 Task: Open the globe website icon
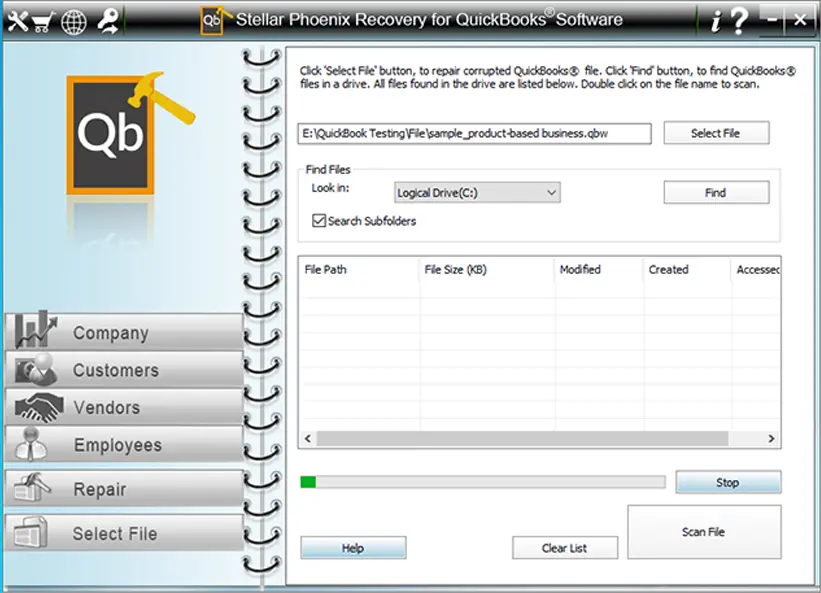pos(74,23)
